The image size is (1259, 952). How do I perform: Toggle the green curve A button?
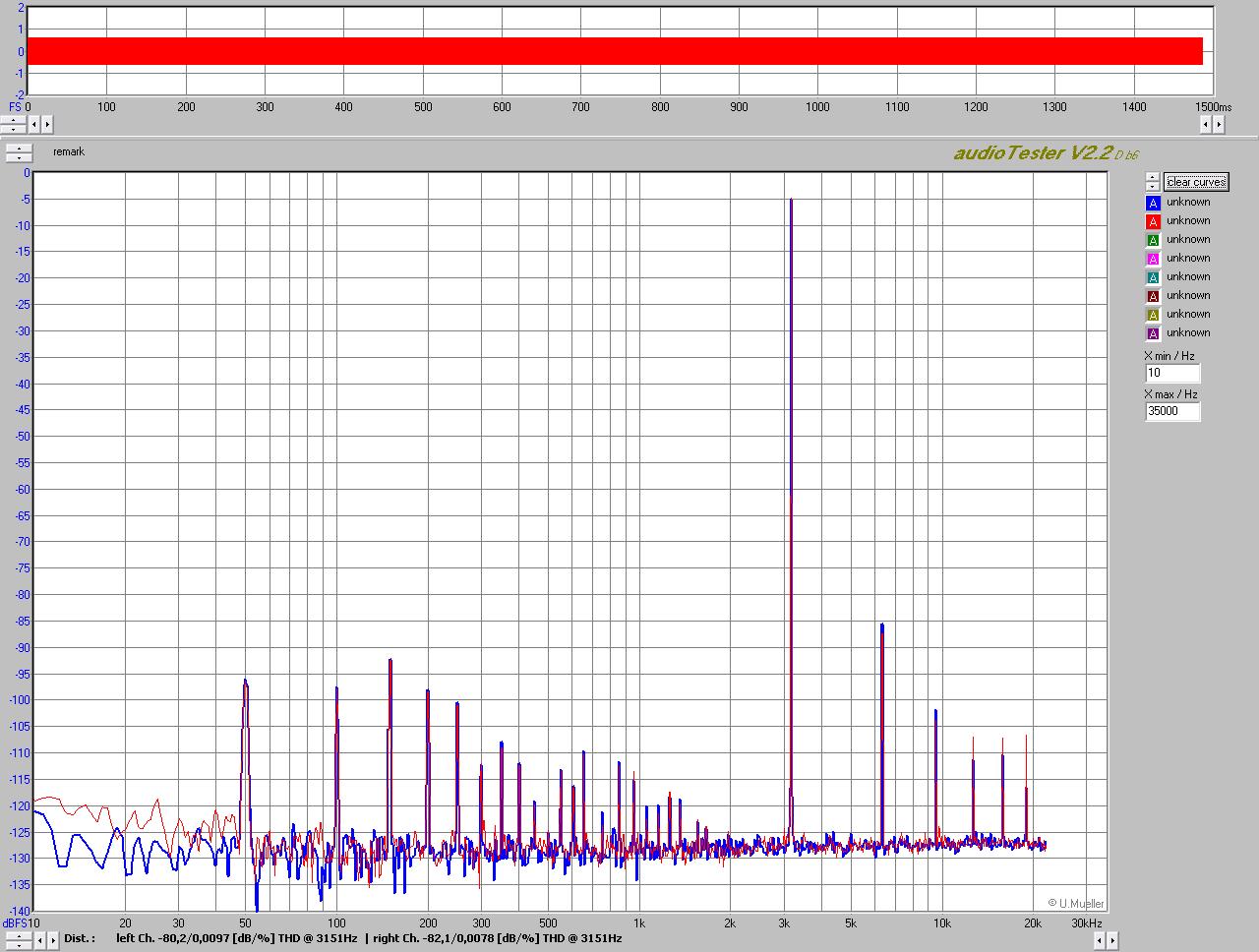[1153, 240]
